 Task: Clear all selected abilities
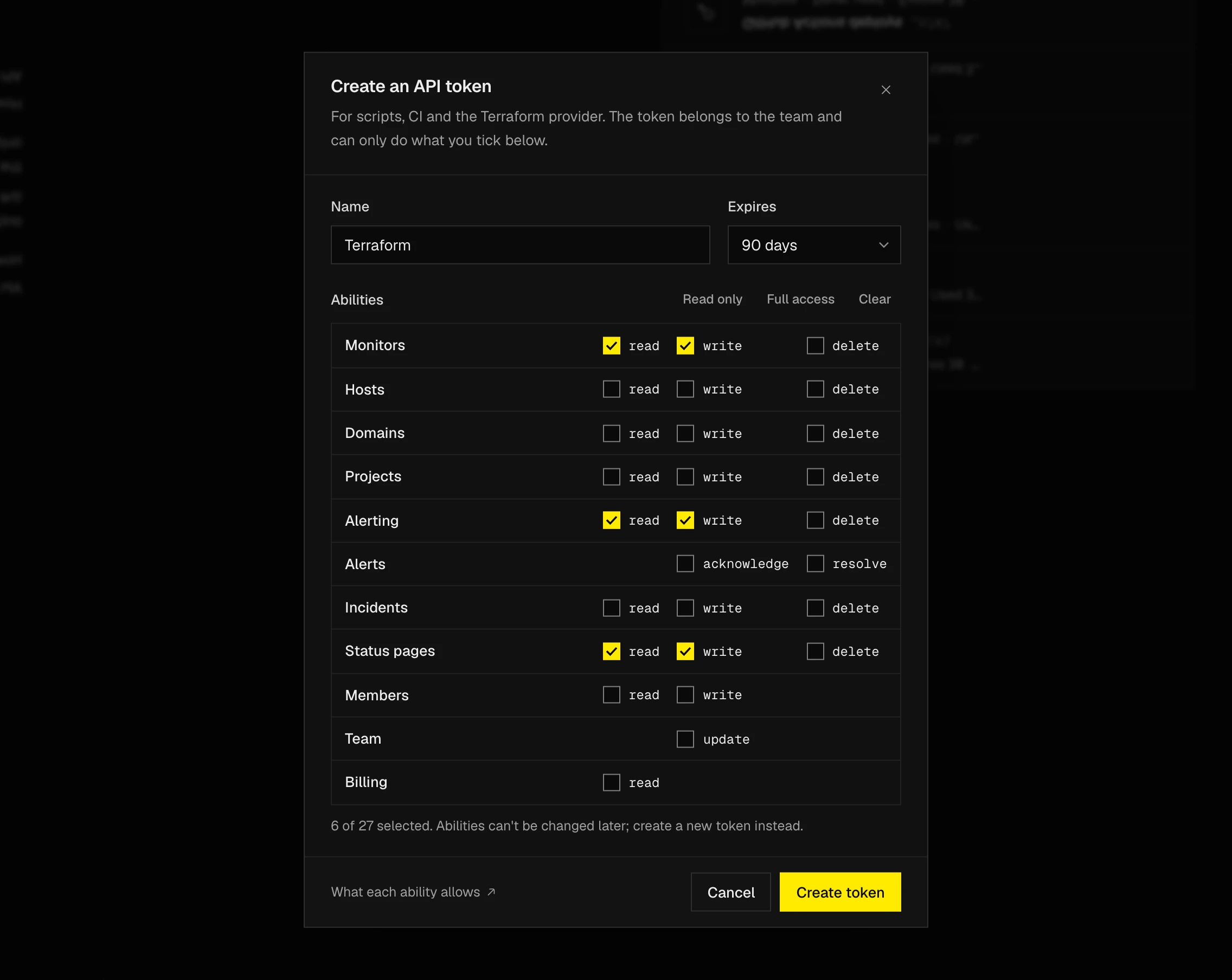click(874, 299)
